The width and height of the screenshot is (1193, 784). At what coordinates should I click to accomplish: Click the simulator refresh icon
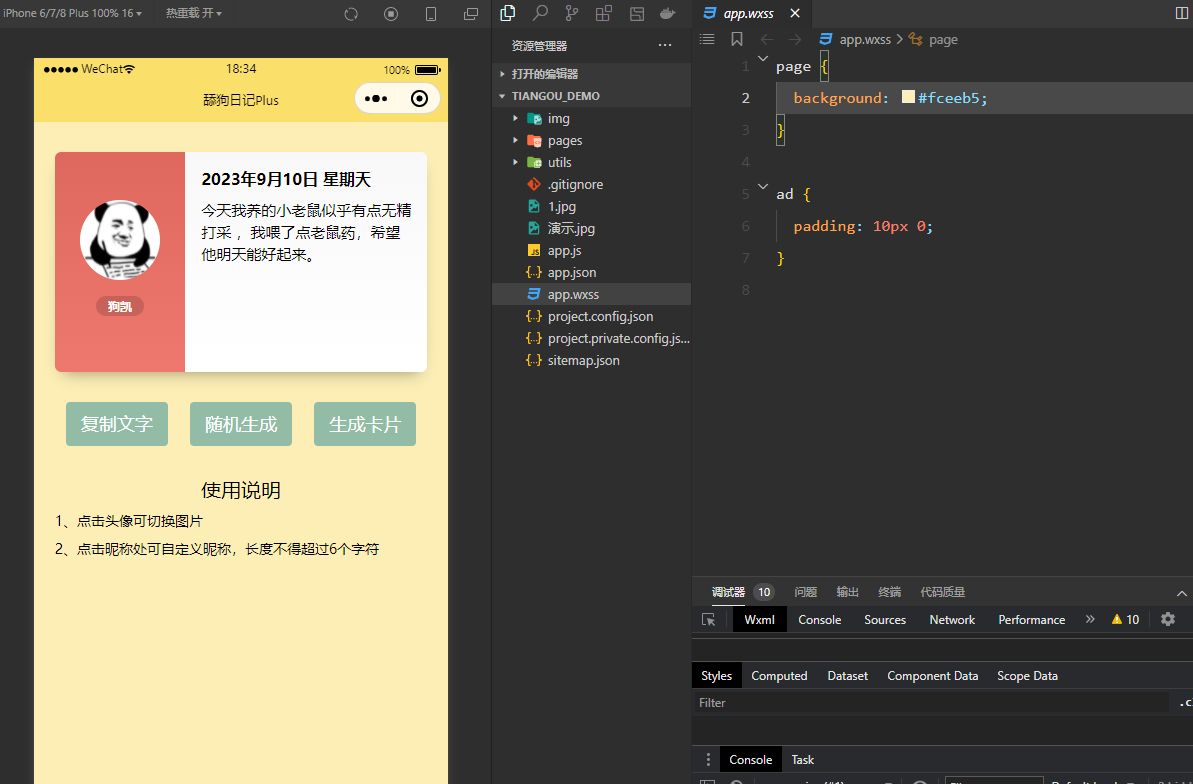[351, 14]
